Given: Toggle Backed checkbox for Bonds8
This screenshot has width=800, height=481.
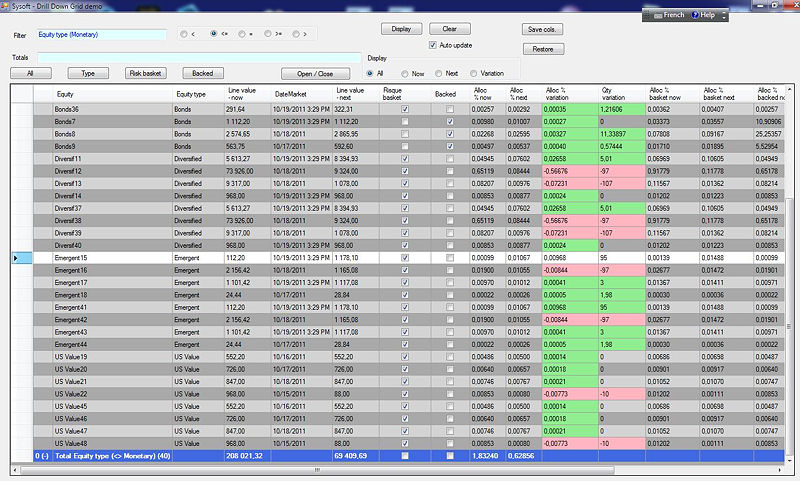Looking at the screenshot, I should pos(450,134).
